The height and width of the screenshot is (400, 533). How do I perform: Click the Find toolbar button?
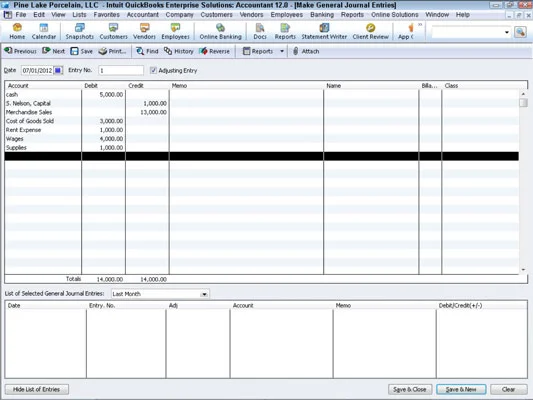(147, 51)
